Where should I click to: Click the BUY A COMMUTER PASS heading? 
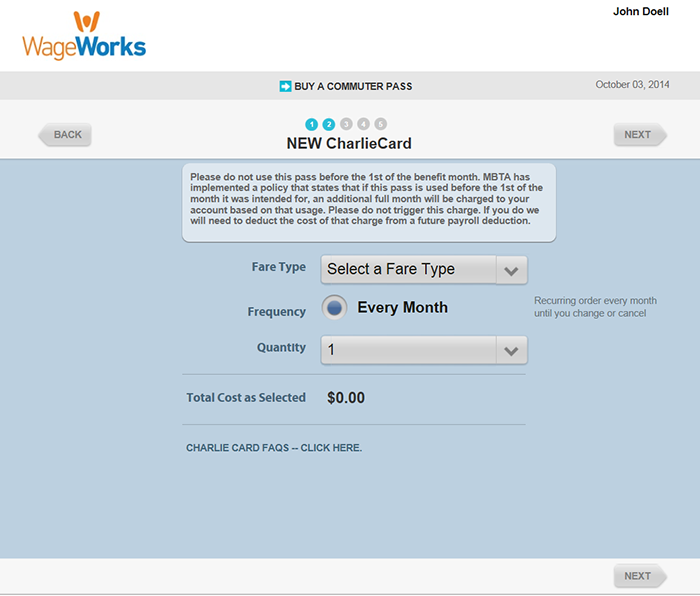pyautogui.click(x=353, y=86)
